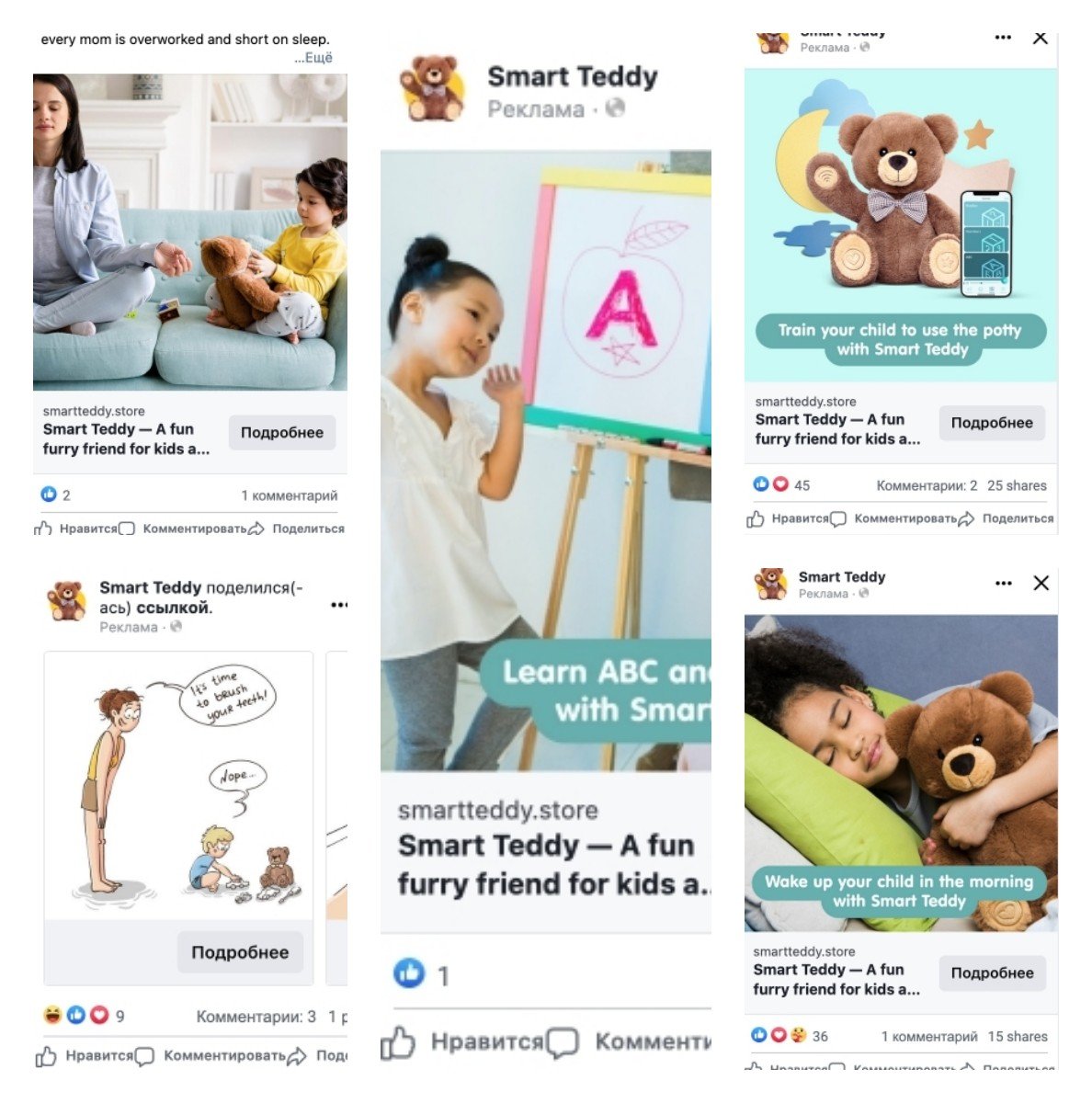Viewport: 1092px width, 1103px height.
Task: Click the Smart Teddy avatar in the center ad
Action: [432, 88]
